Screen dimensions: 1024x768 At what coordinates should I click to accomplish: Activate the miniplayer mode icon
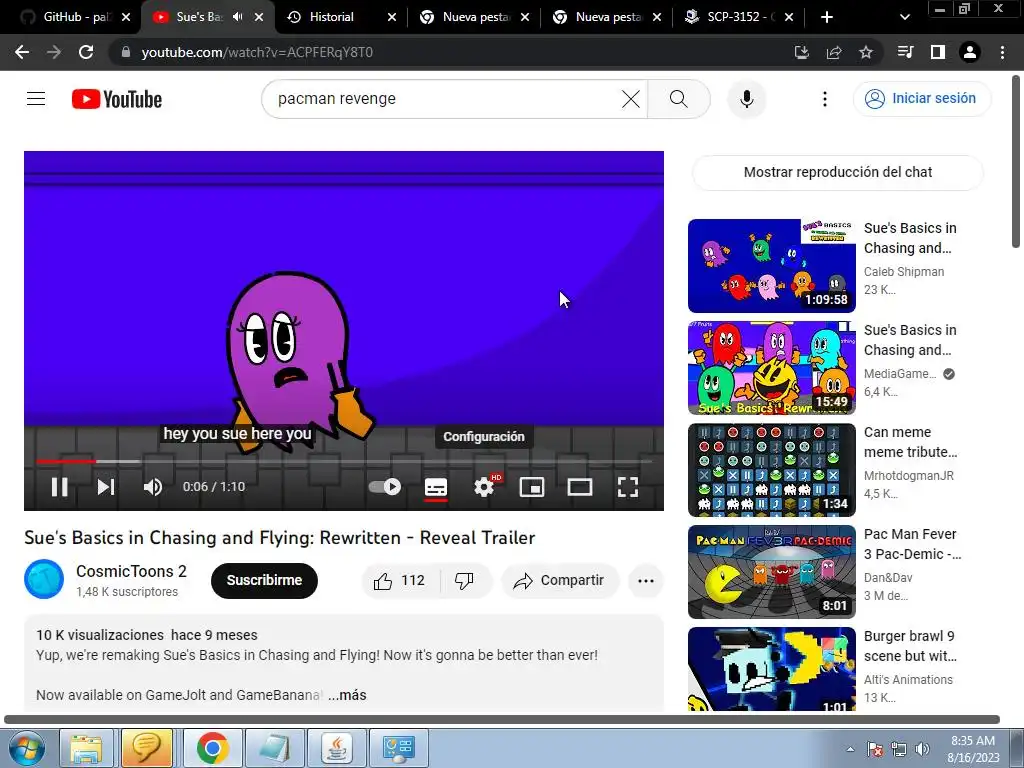pyautogui.click(x=532, y=487)
